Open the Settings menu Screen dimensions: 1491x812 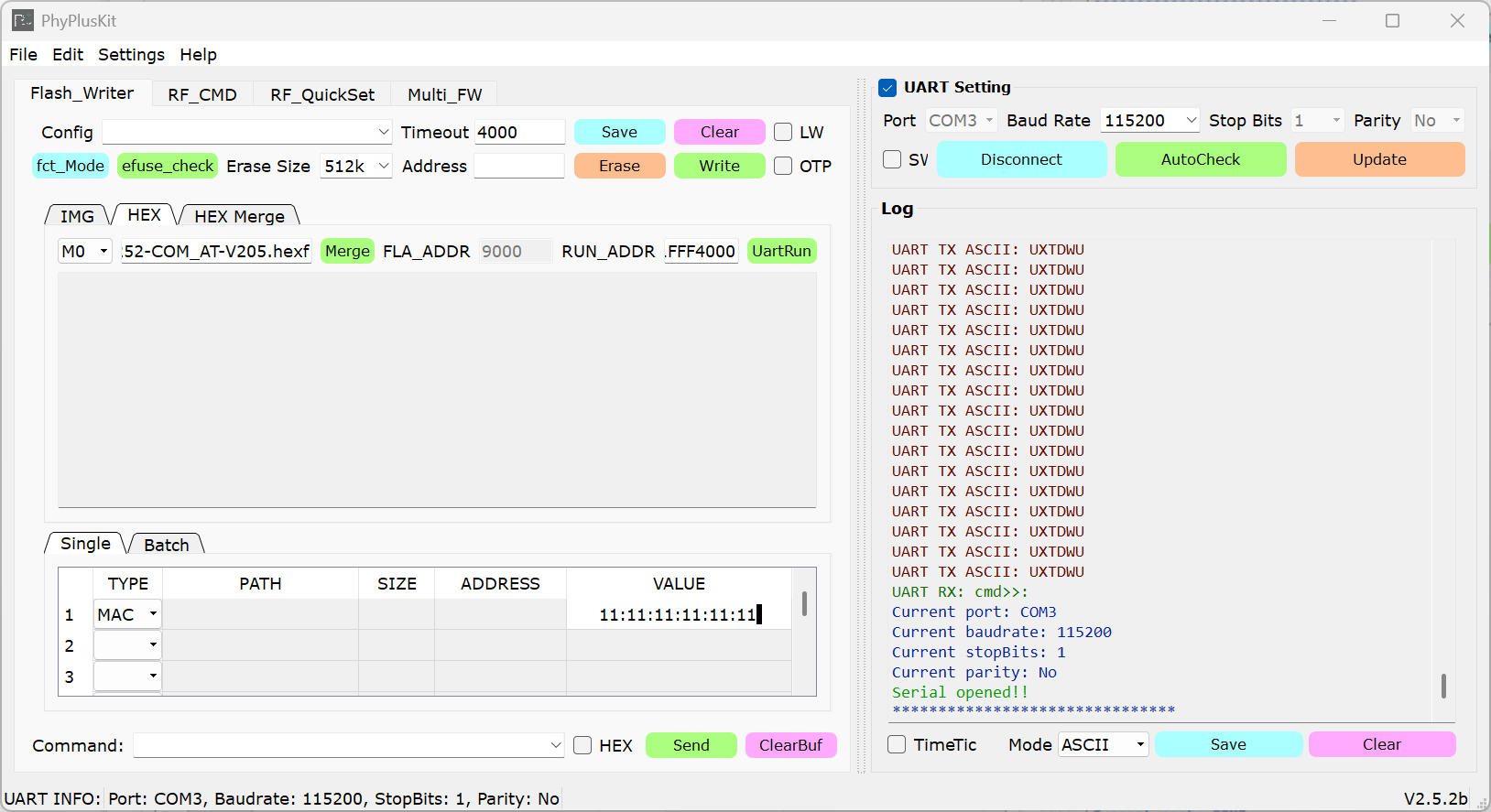coord(131,55)
